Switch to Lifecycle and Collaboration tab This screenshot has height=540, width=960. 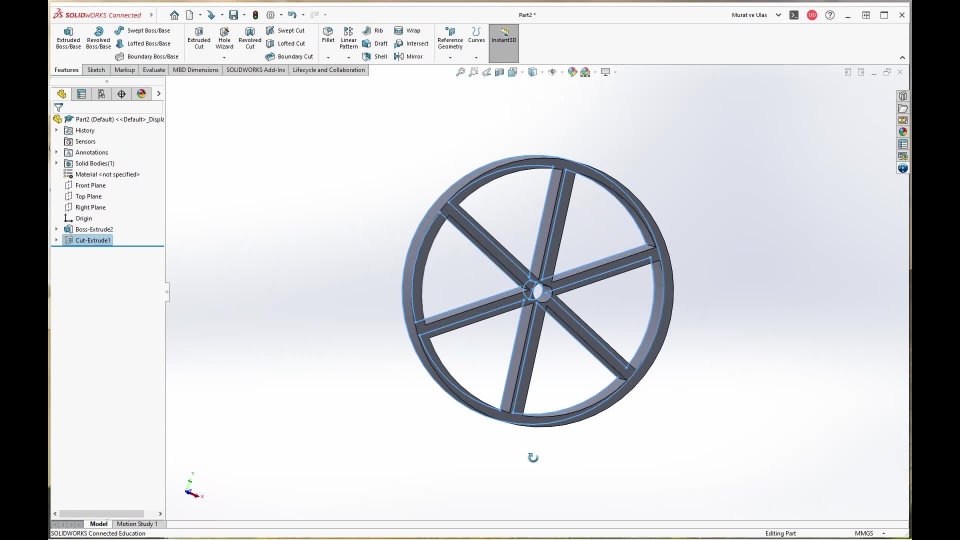tap(329, 70)
